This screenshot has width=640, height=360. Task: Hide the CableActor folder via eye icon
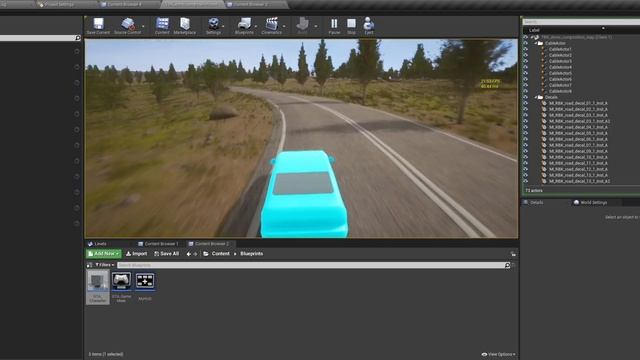tap(526, 43)
